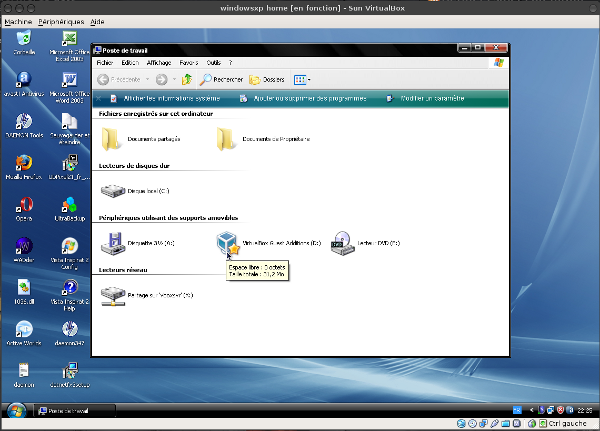Select VirtualBox Guest Additions (D:) drive
Screen dimensions: 600x431
click(268, 243)
